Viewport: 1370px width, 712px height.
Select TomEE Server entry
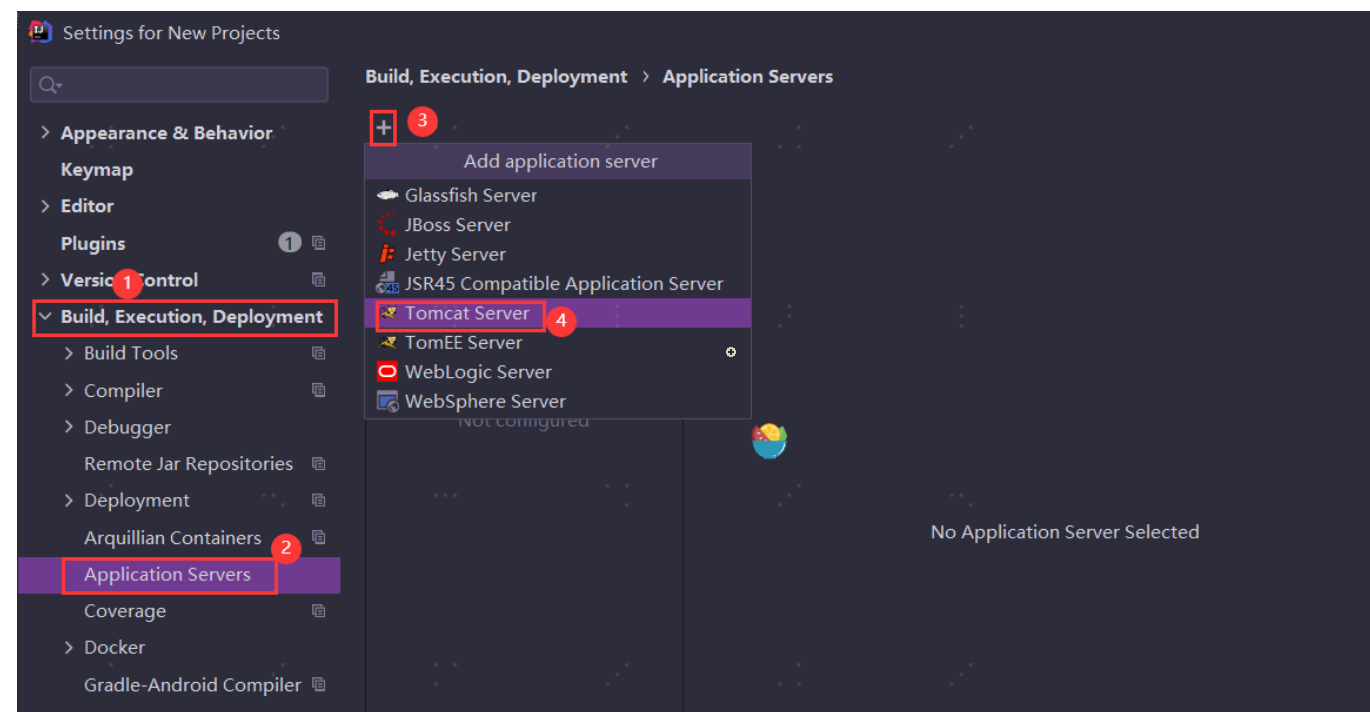[558, 342]
